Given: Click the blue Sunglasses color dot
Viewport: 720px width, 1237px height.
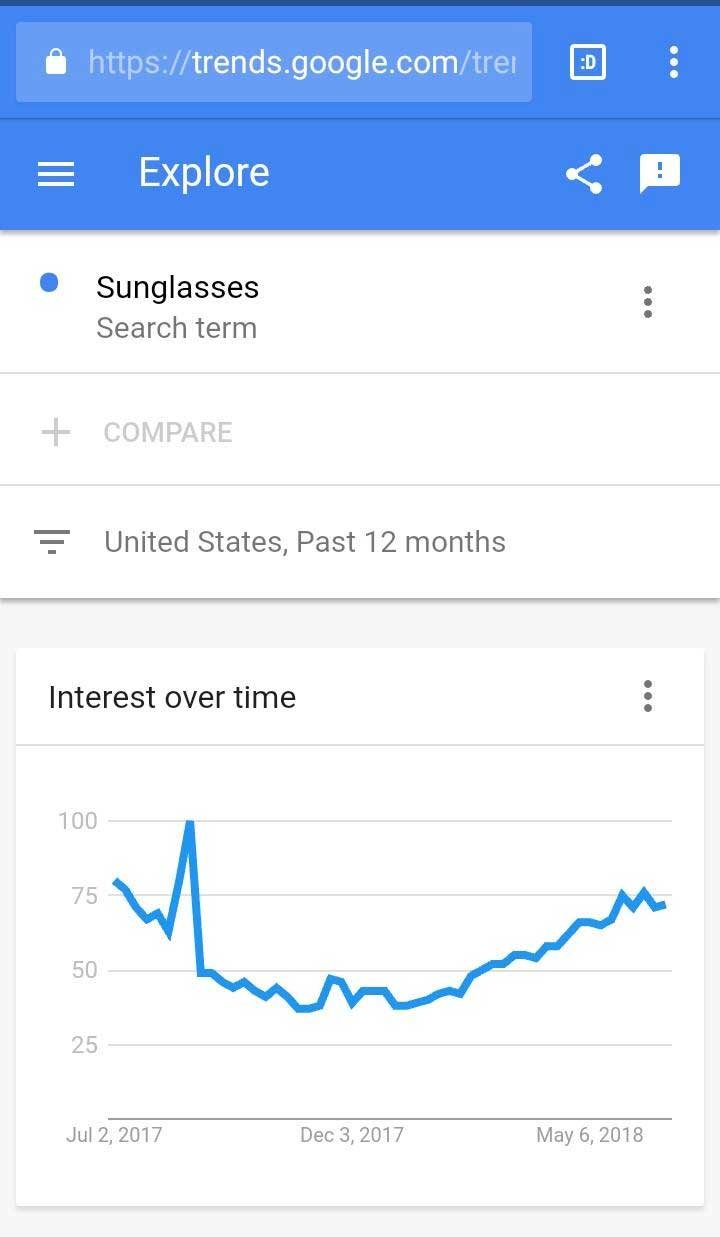Looking at the screenshot, I should (x=49, y=283).
